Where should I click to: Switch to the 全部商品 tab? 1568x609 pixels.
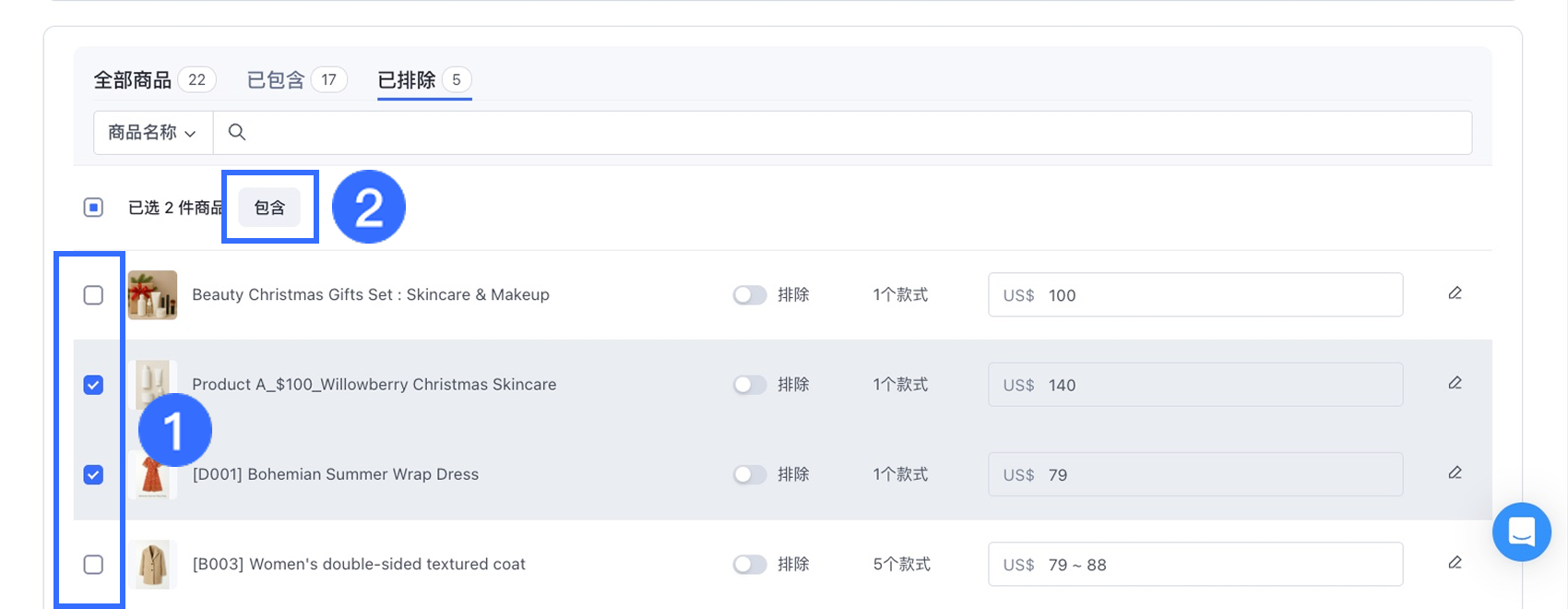coord(133,80)
